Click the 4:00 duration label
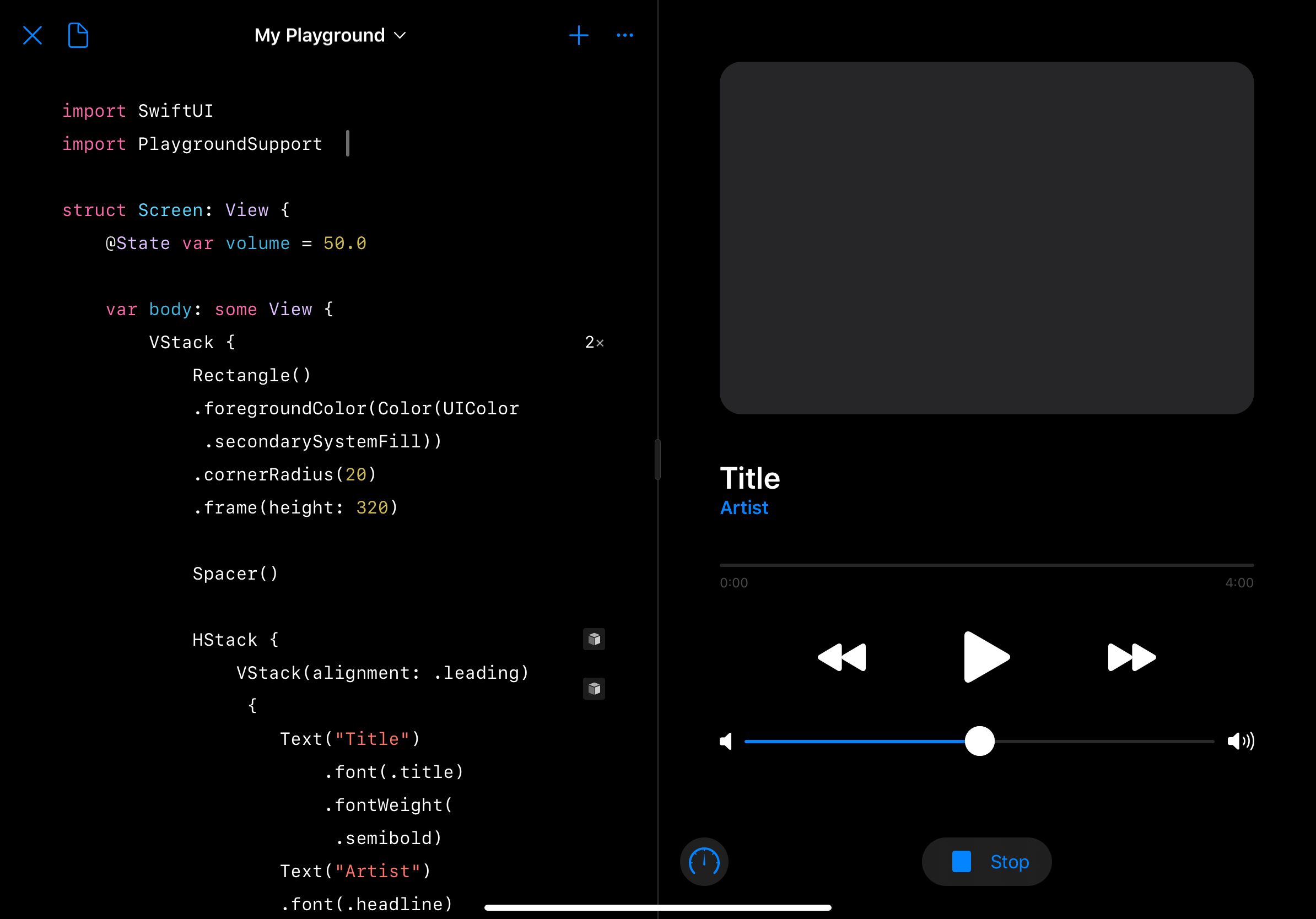 [x=1239, y=583]
